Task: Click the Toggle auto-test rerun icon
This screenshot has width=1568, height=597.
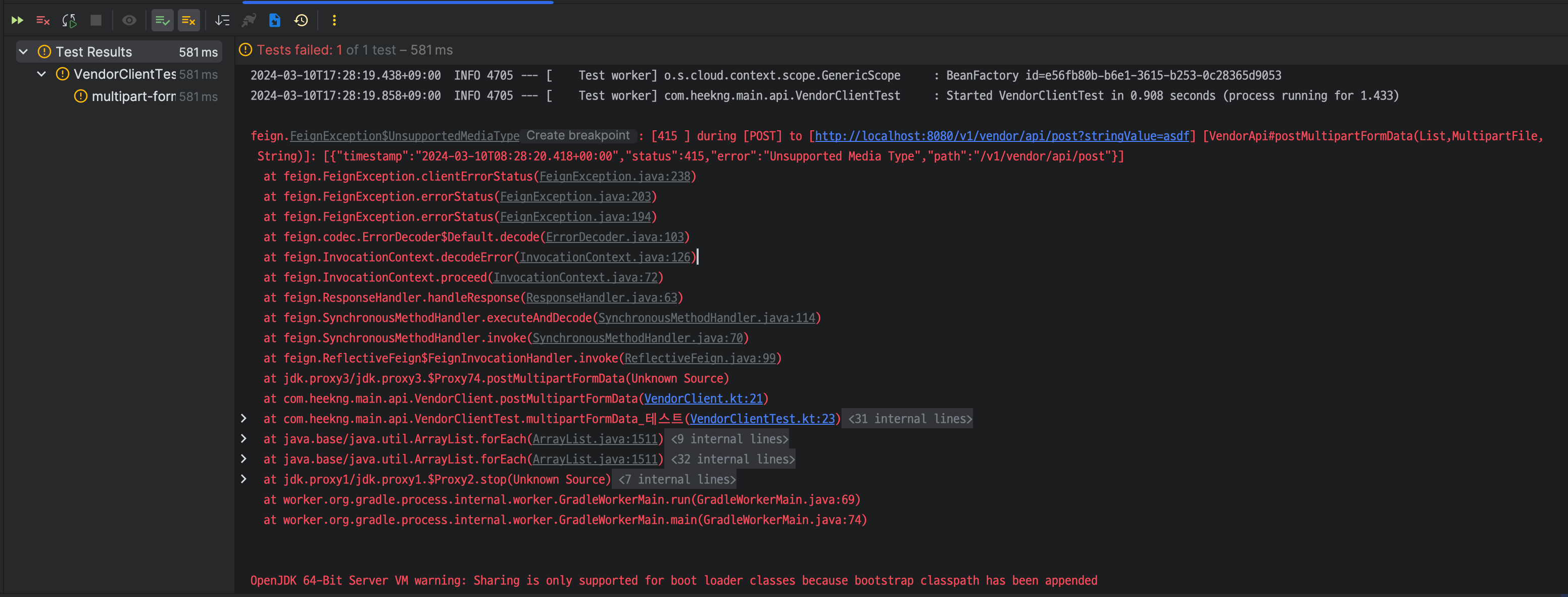Action: point(69,20)
